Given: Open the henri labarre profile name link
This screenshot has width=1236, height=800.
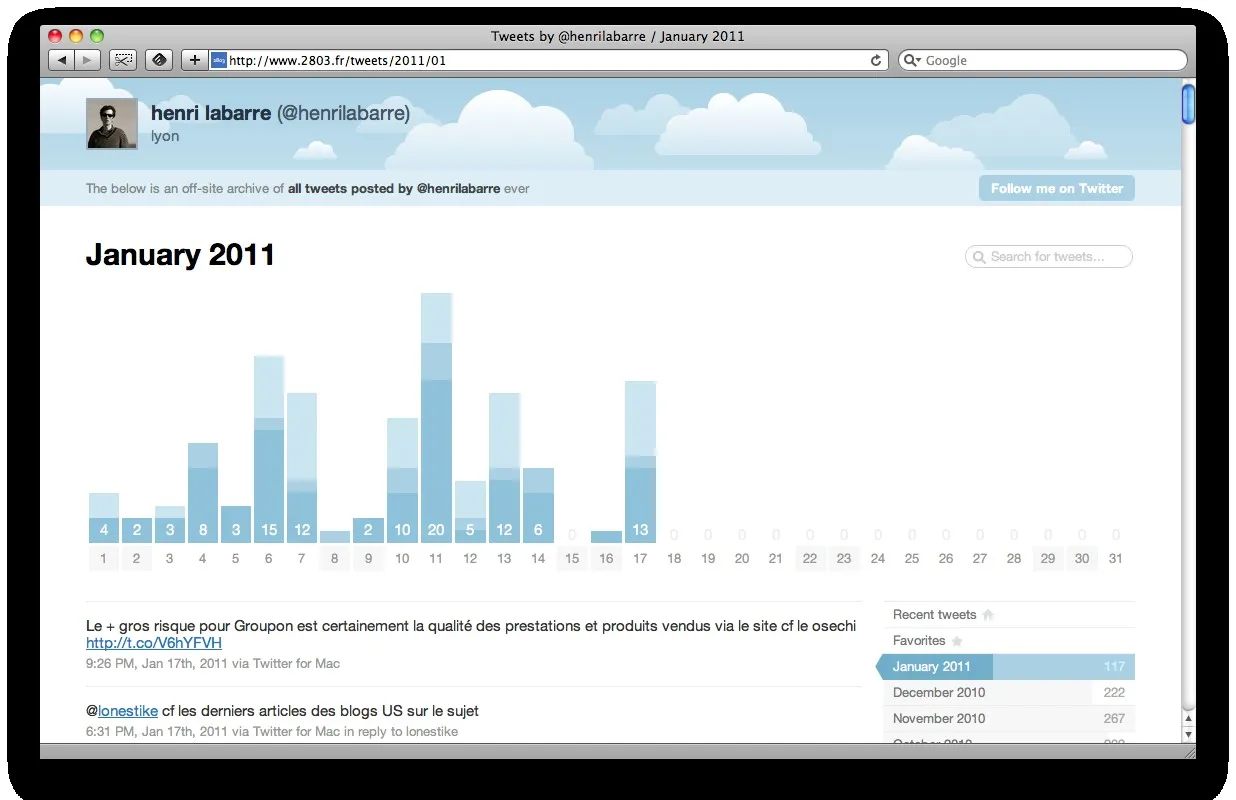Looking at the screenshot, I should tap(211, 113).
